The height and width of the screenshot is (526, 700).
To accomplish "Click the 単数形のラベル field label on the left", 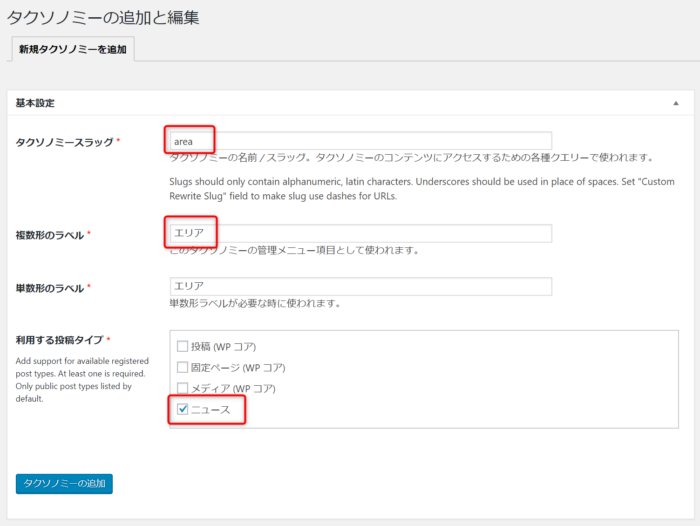I will click(x=50, y=288).
